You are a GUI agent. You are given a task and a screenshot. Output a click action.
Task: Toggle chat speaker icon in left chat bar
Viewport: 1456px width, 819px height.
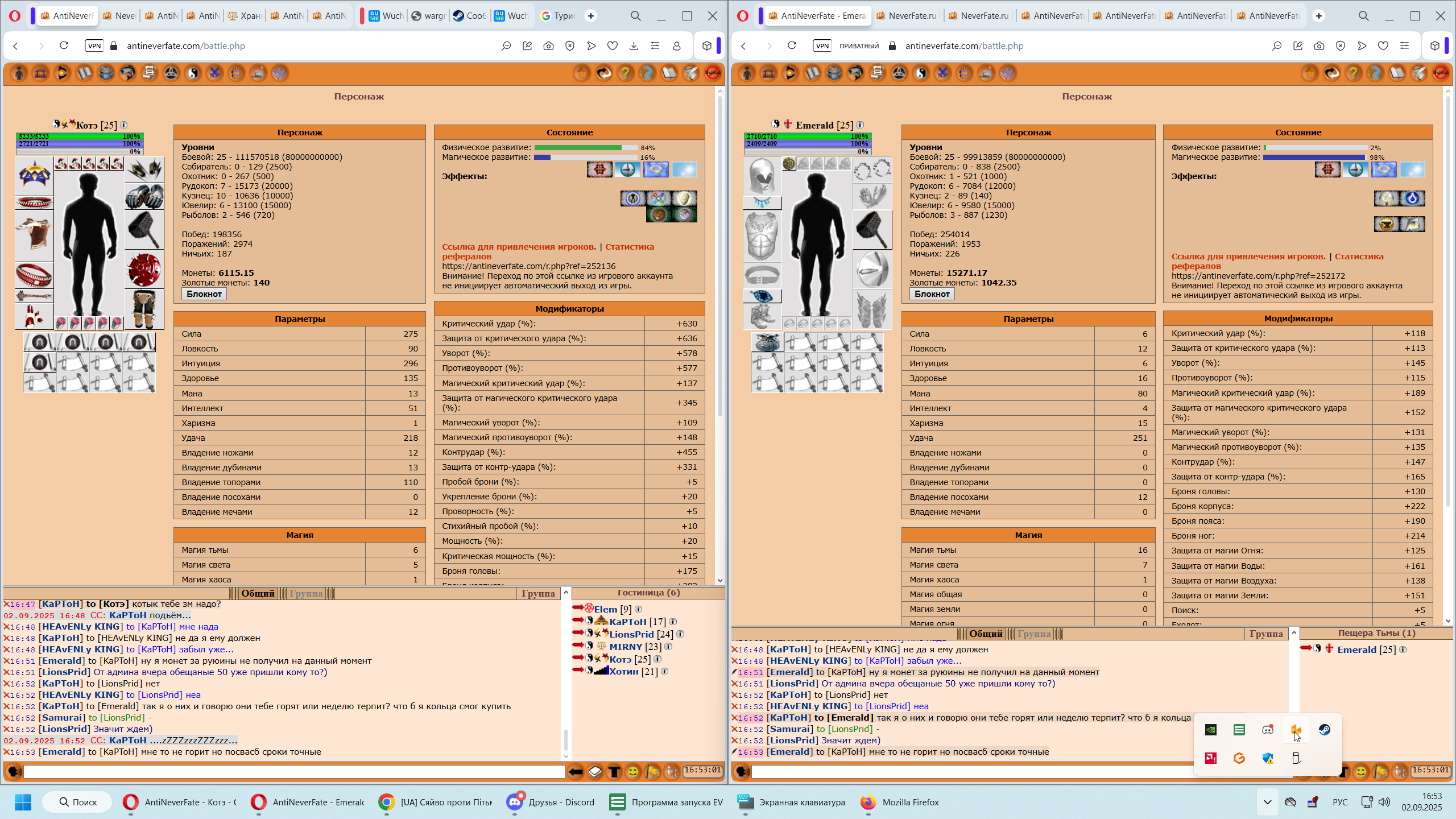click(x=14, y=772)
